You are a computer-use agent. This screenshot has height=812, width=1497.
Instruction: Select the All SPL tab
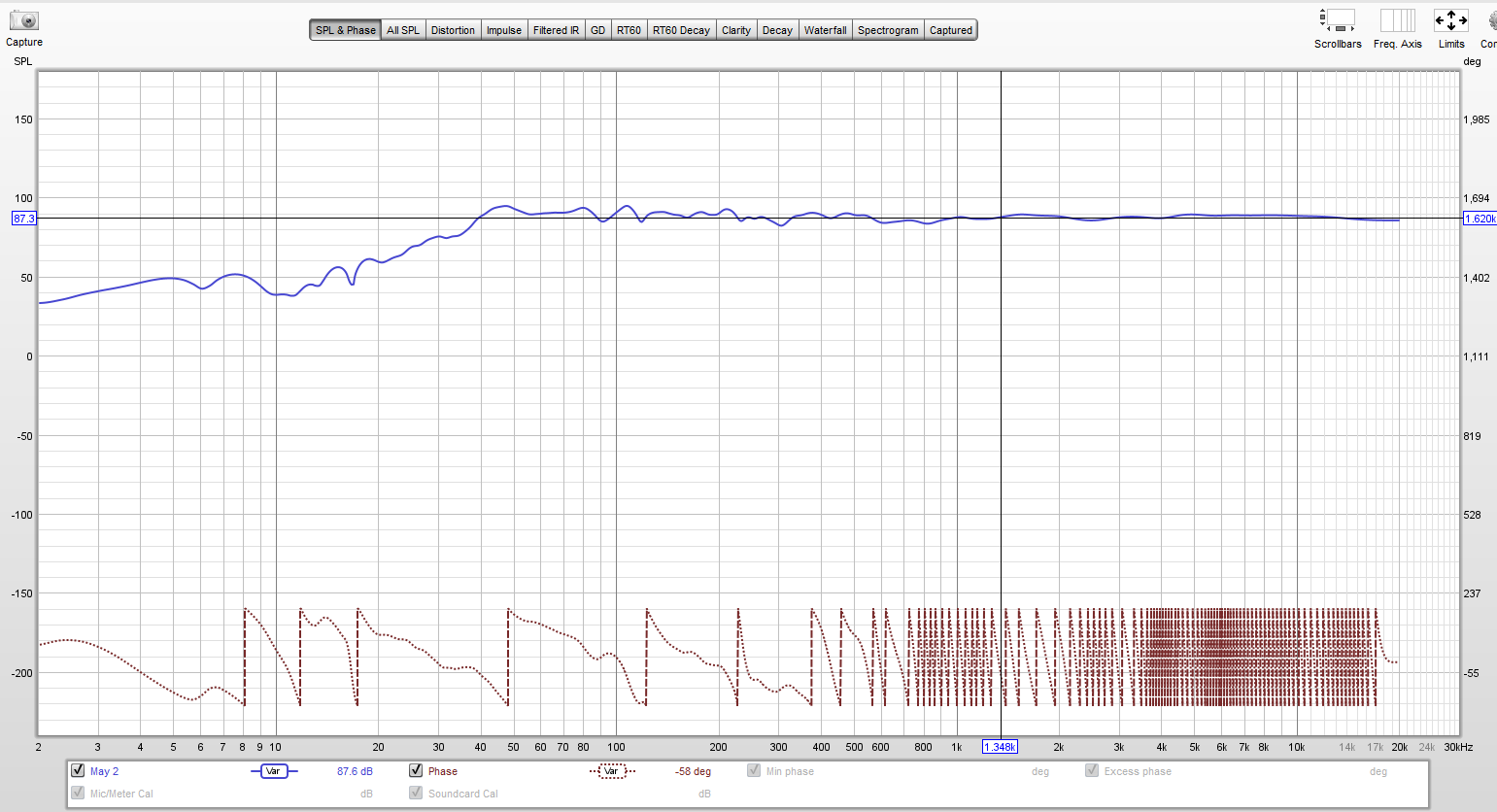click(402, 29)
